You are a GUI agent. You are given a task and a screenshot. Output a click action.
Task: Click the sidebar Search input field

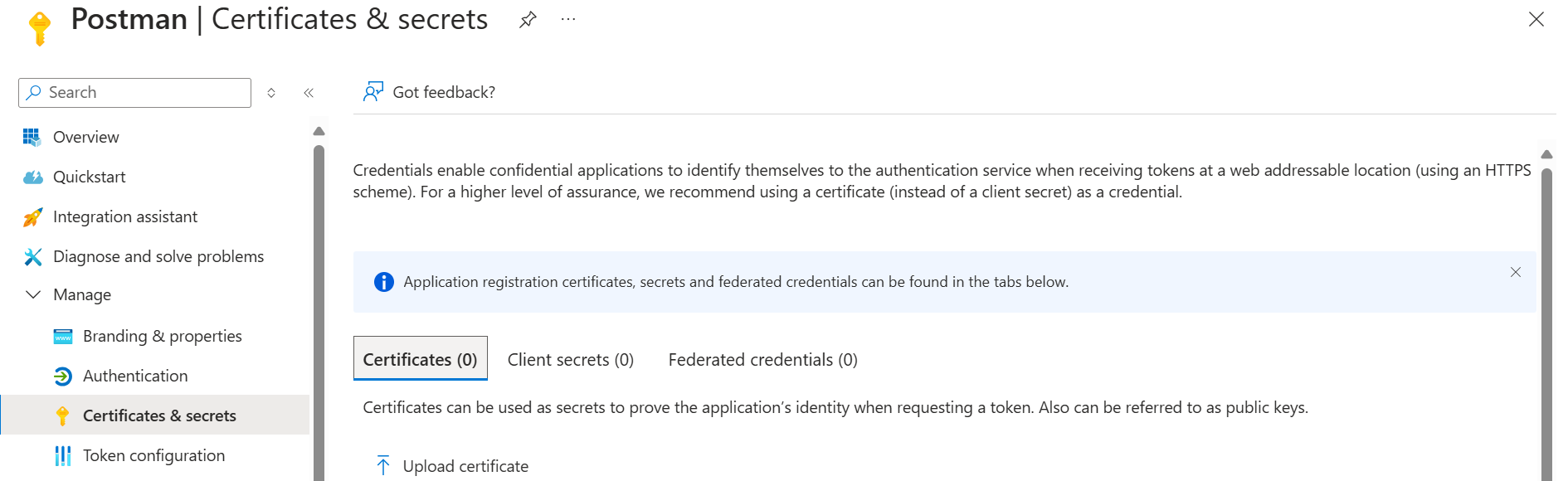click(134, 93)
